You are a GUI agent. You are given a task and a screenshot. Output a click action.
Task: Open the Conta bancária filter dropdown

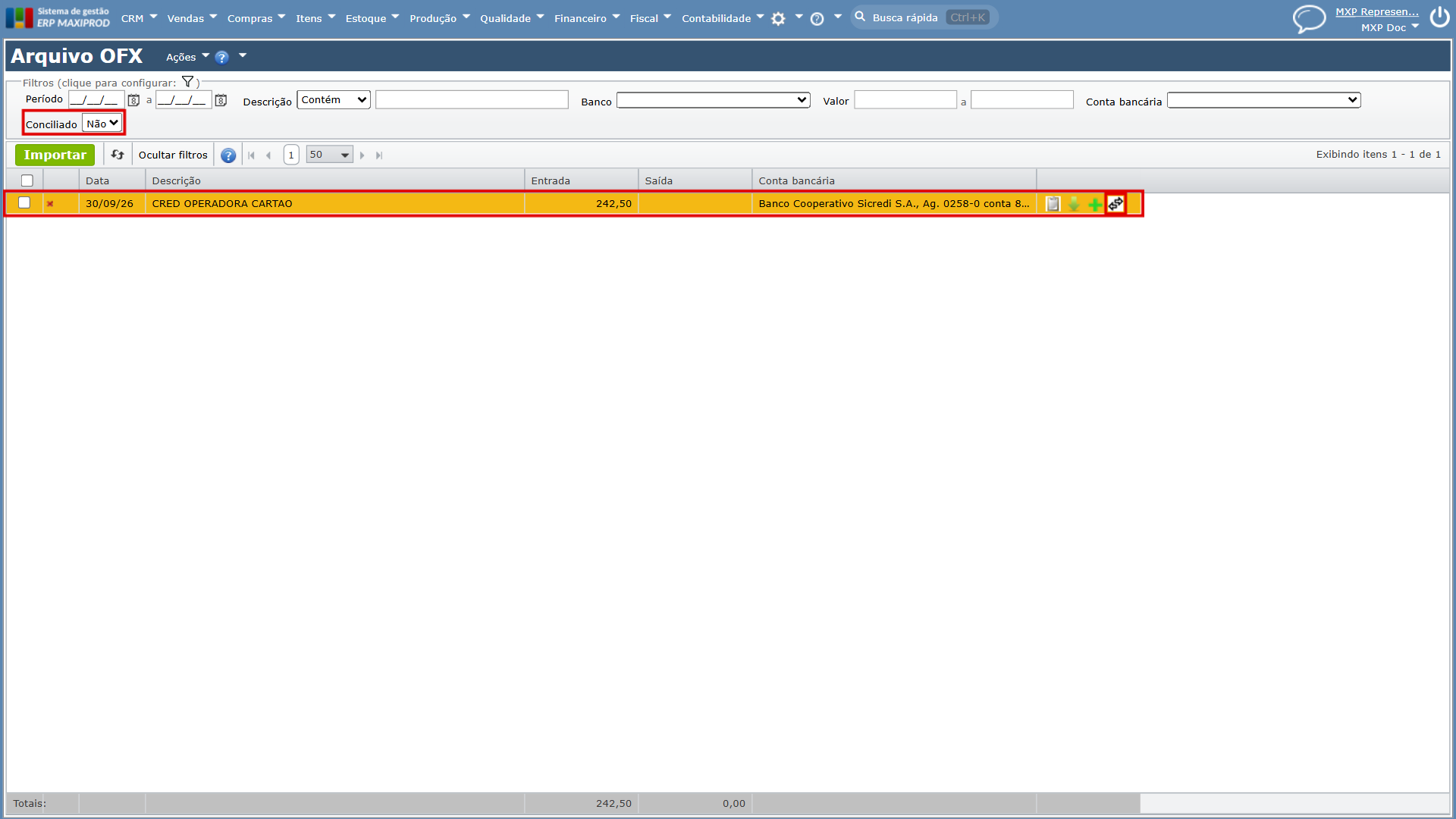pyautogui.click(x=1263, y=100)
